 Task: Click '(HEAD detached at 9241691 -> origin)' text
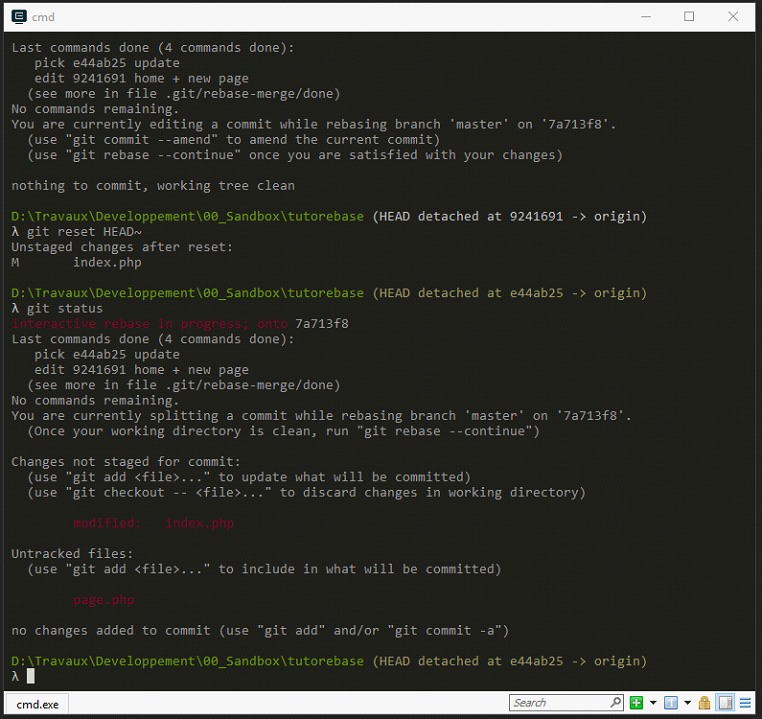509,216
